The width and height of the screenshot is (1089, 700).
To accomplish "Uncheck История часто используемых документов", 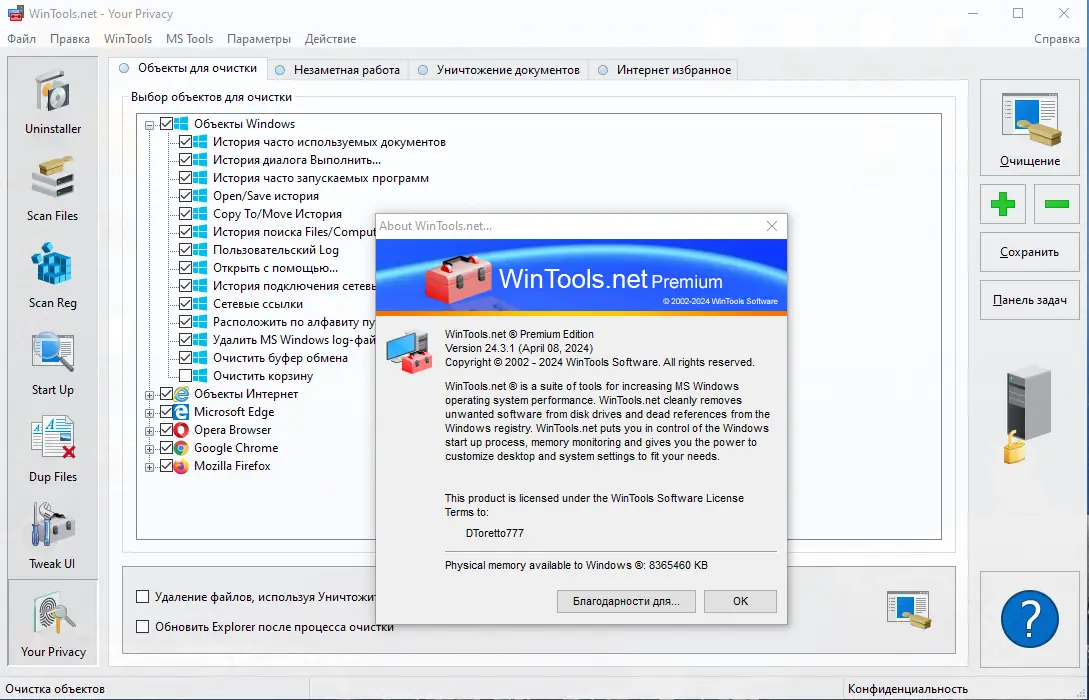I will [185, 142].
